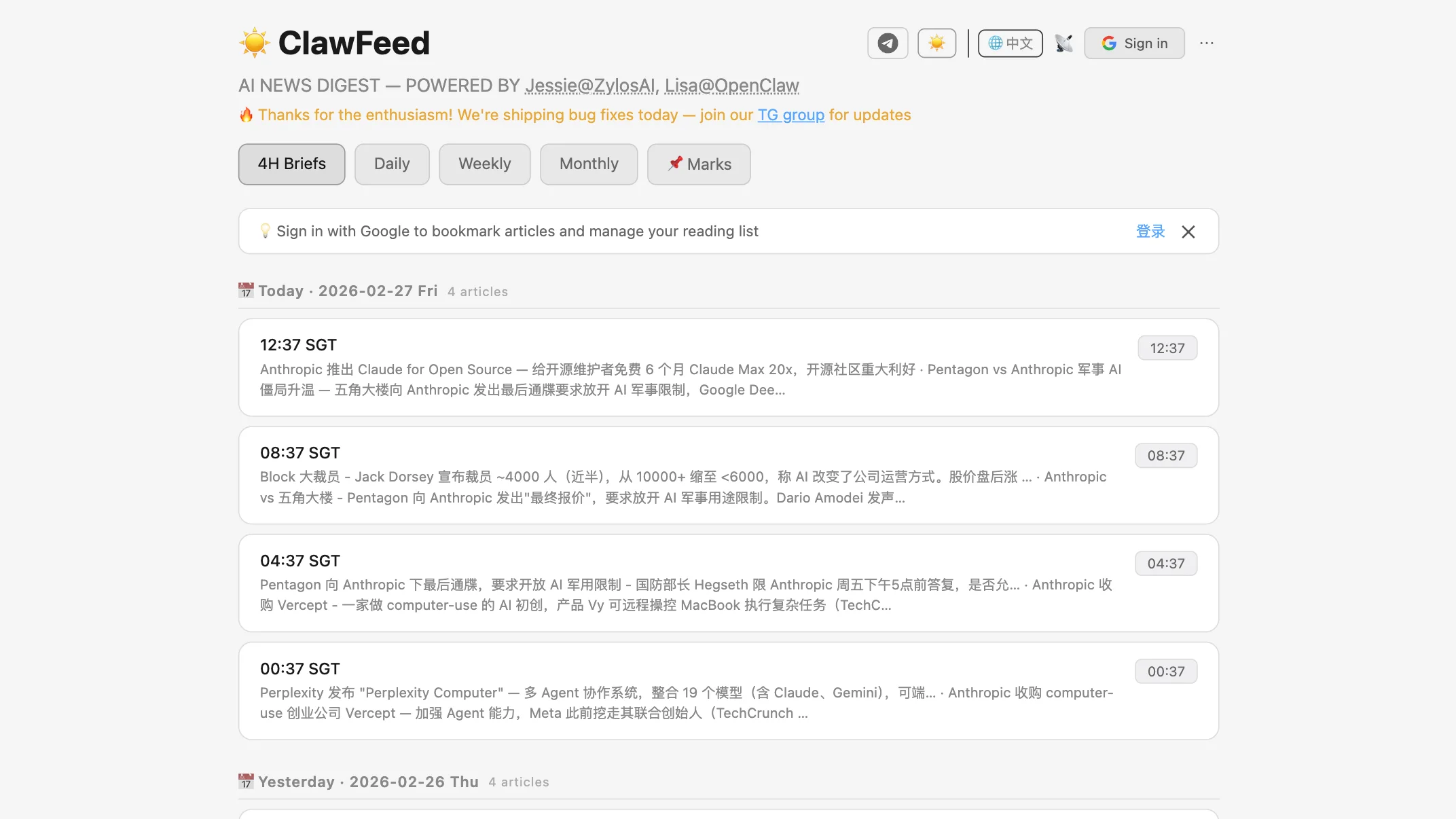Open the TG group link

coord(790,115)
